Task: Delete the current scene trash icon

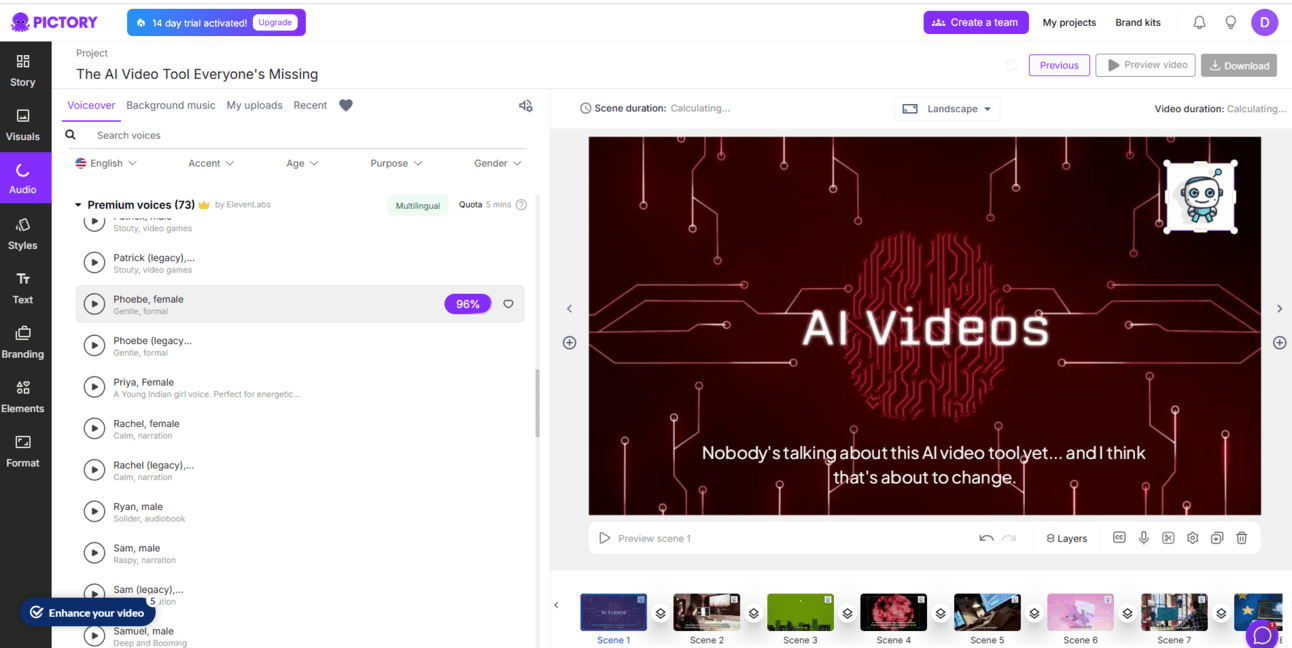Action: tap(1242, 538)
